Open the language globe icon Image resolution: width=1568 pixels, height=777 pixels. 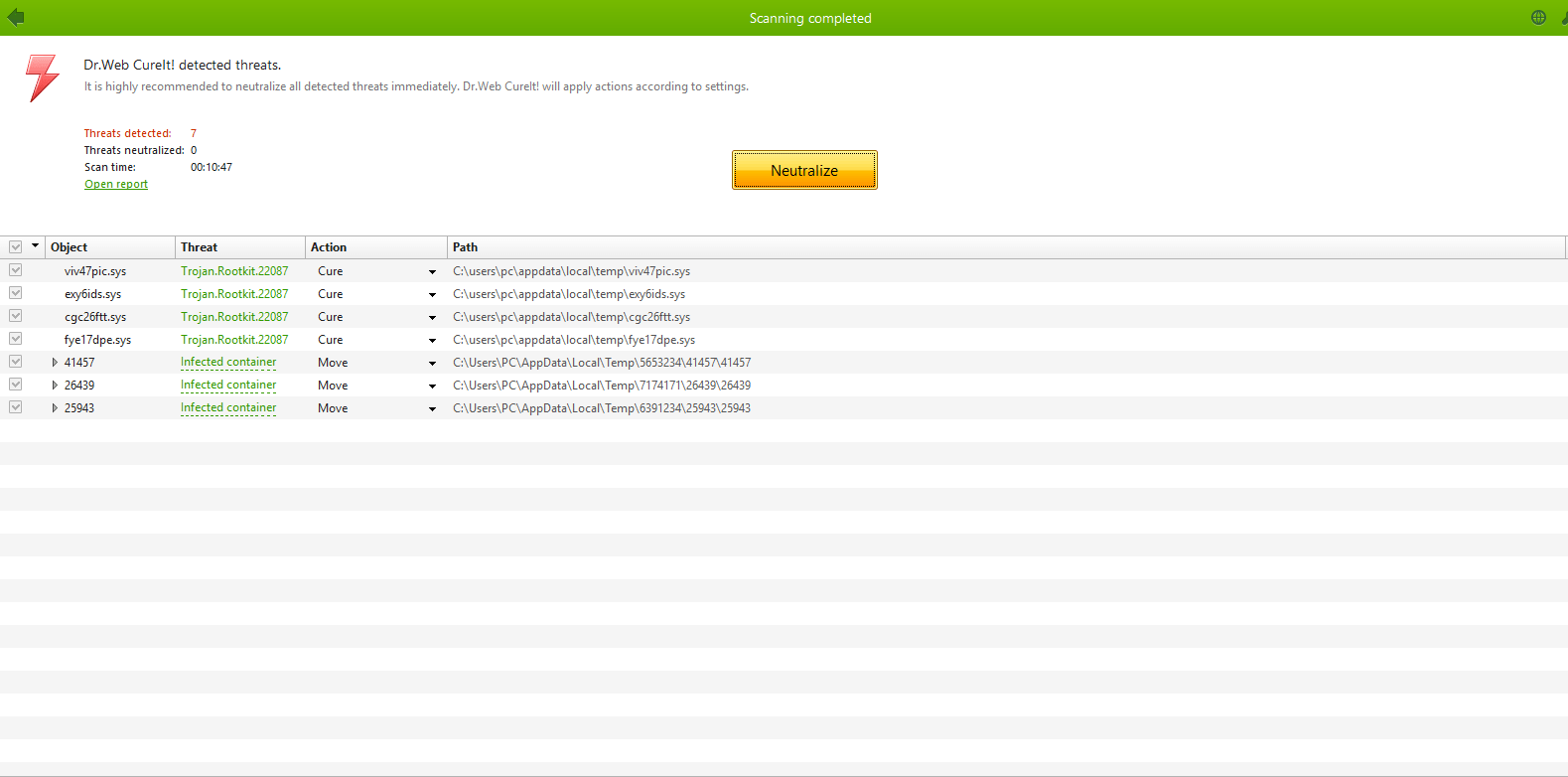tap(1538, 17)
